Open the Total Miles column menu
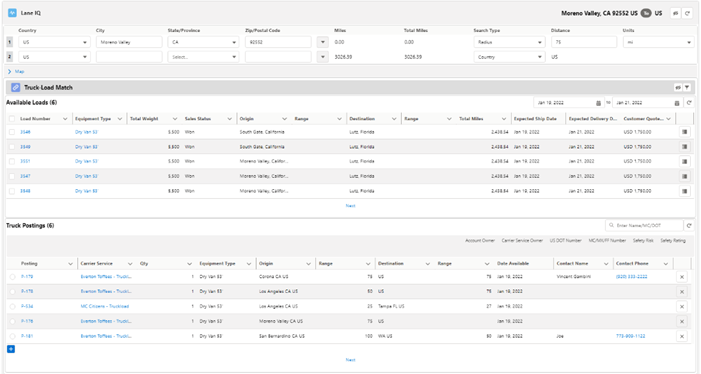Image resolution: width=701 pixels, height=374 pixels. tap(504, 119)
